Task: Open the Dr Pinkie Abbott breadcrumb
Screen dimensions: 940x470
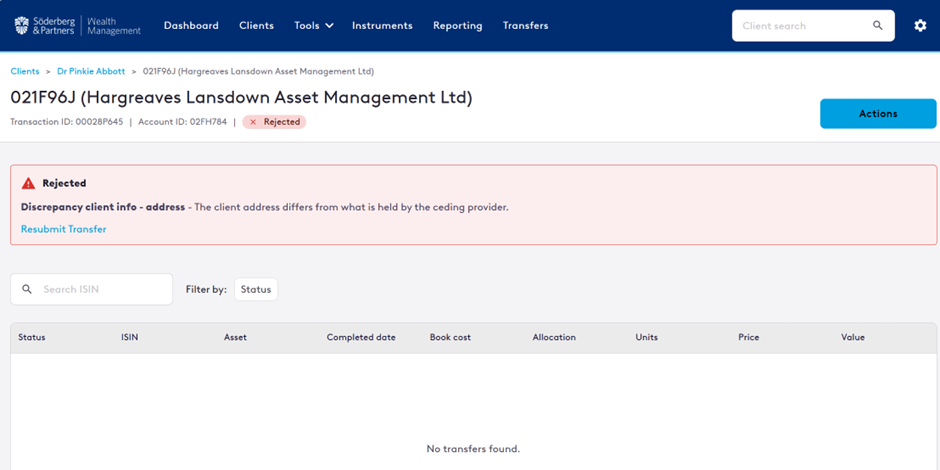Action: 91,72
